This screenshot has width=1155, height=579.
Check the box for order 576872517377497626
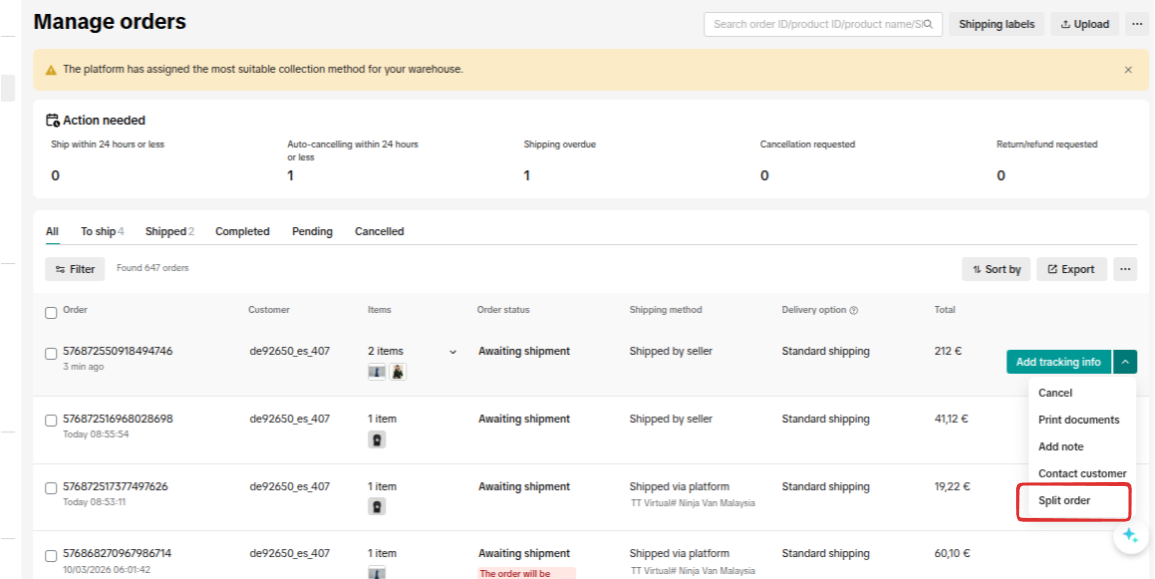51,488
